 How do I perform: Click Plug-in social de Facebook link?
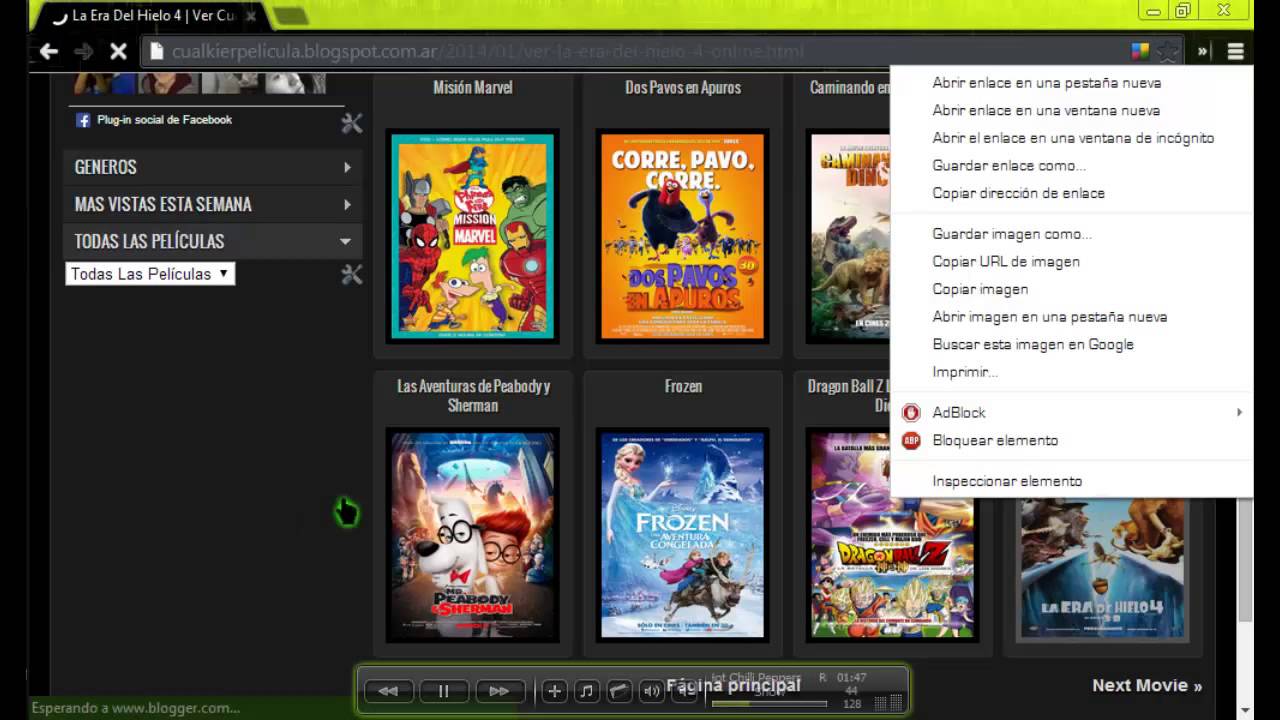(164, 120)
